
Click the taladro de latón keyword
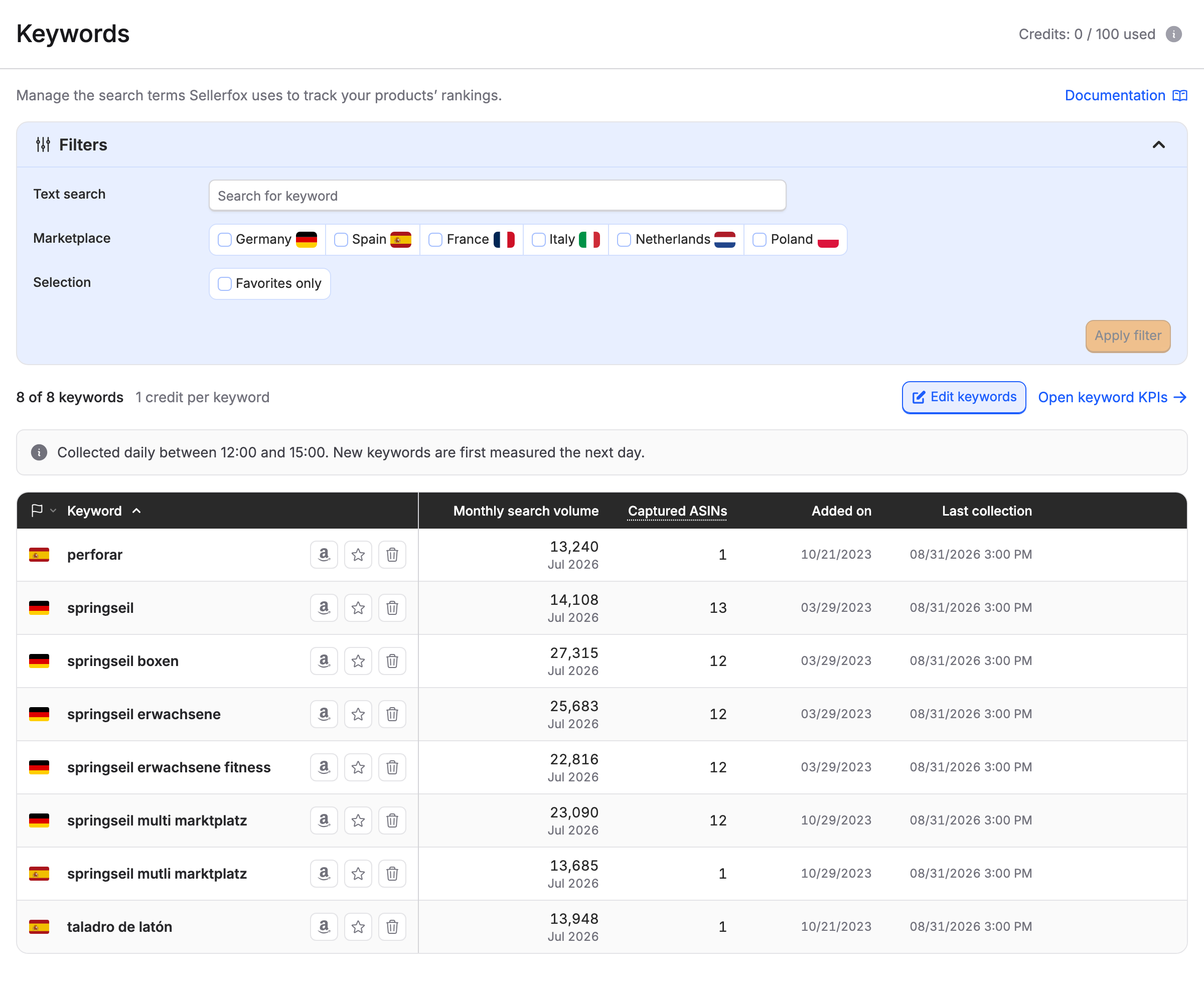pyautogui.click(x=120, y=927)
